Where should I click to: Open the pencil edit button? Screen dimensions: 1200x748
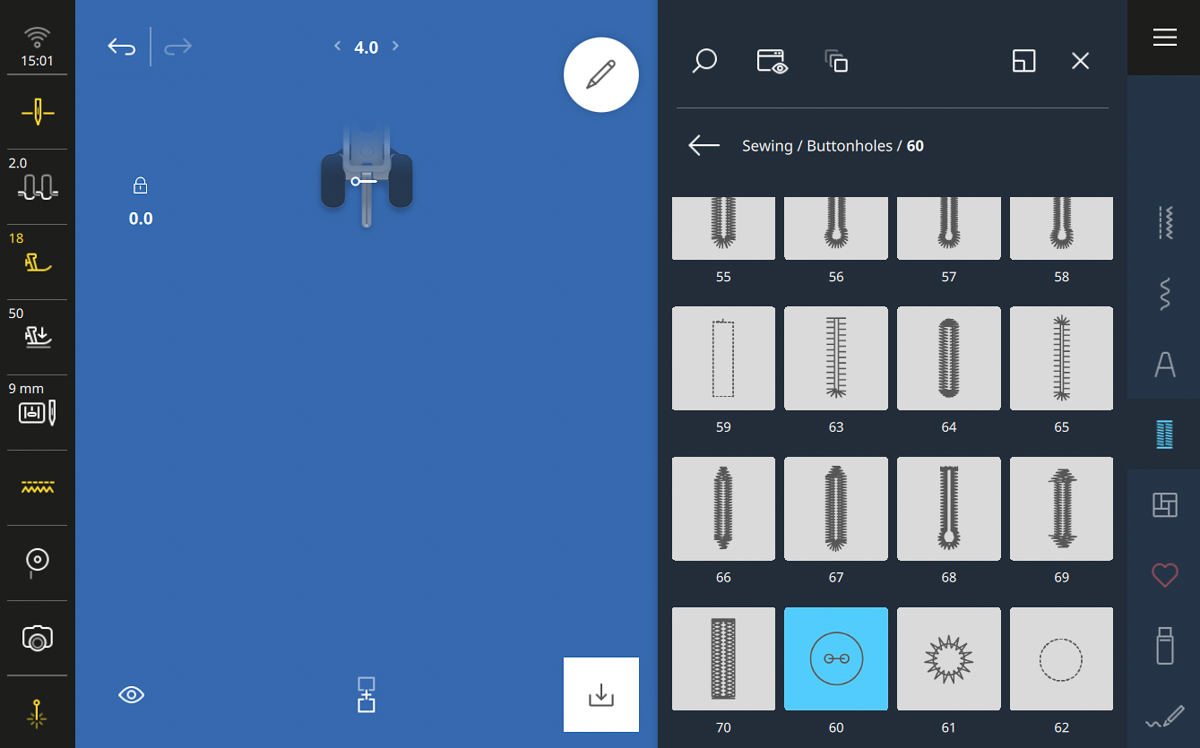[601, 75]
